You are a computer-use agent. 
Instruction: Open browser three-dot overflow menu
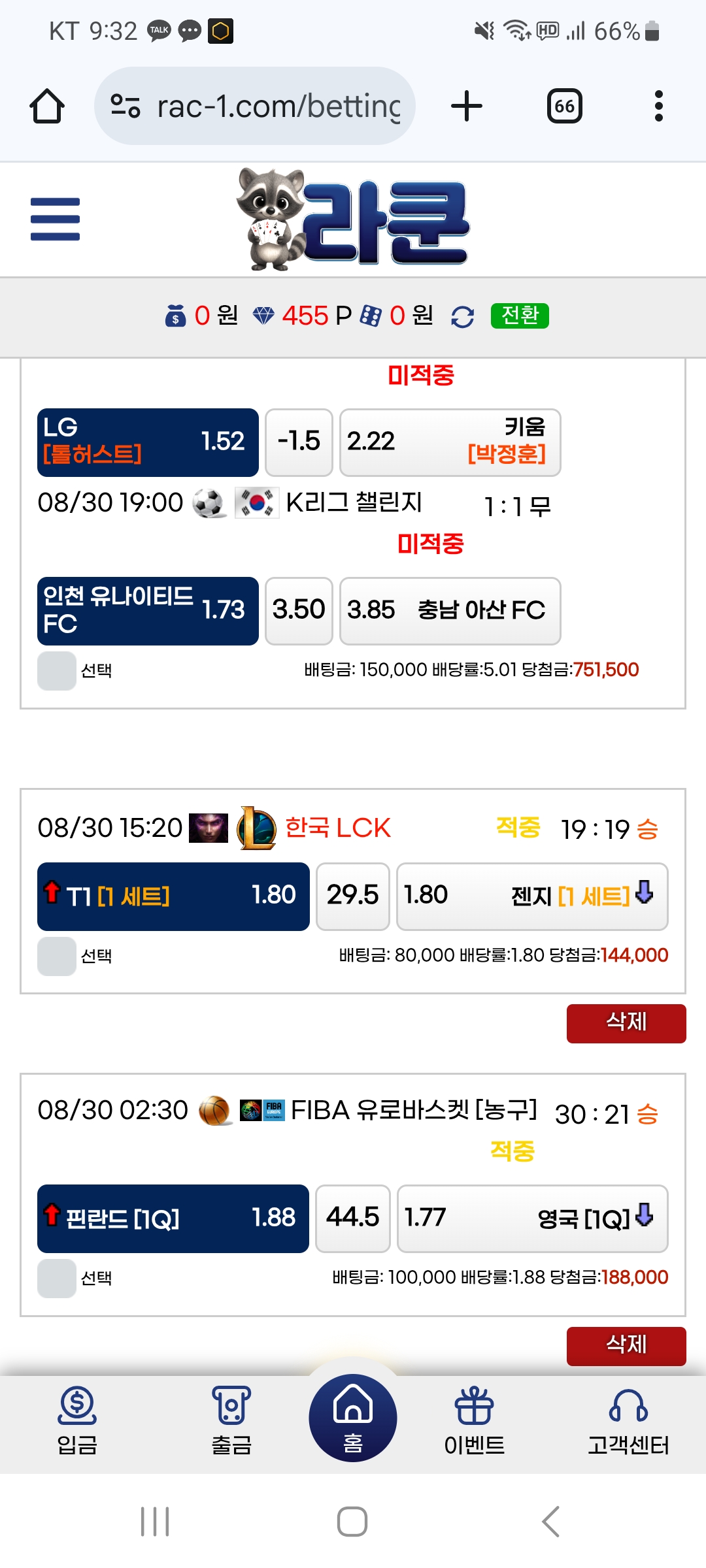click(658, 106)
